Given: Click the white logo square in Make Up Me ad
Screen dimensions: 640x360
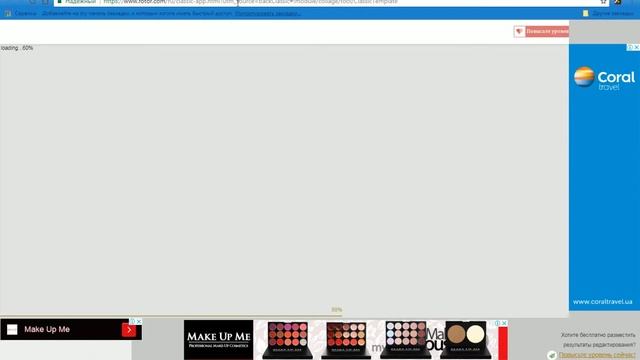Looking at the screenshot, I should (12, 329).
